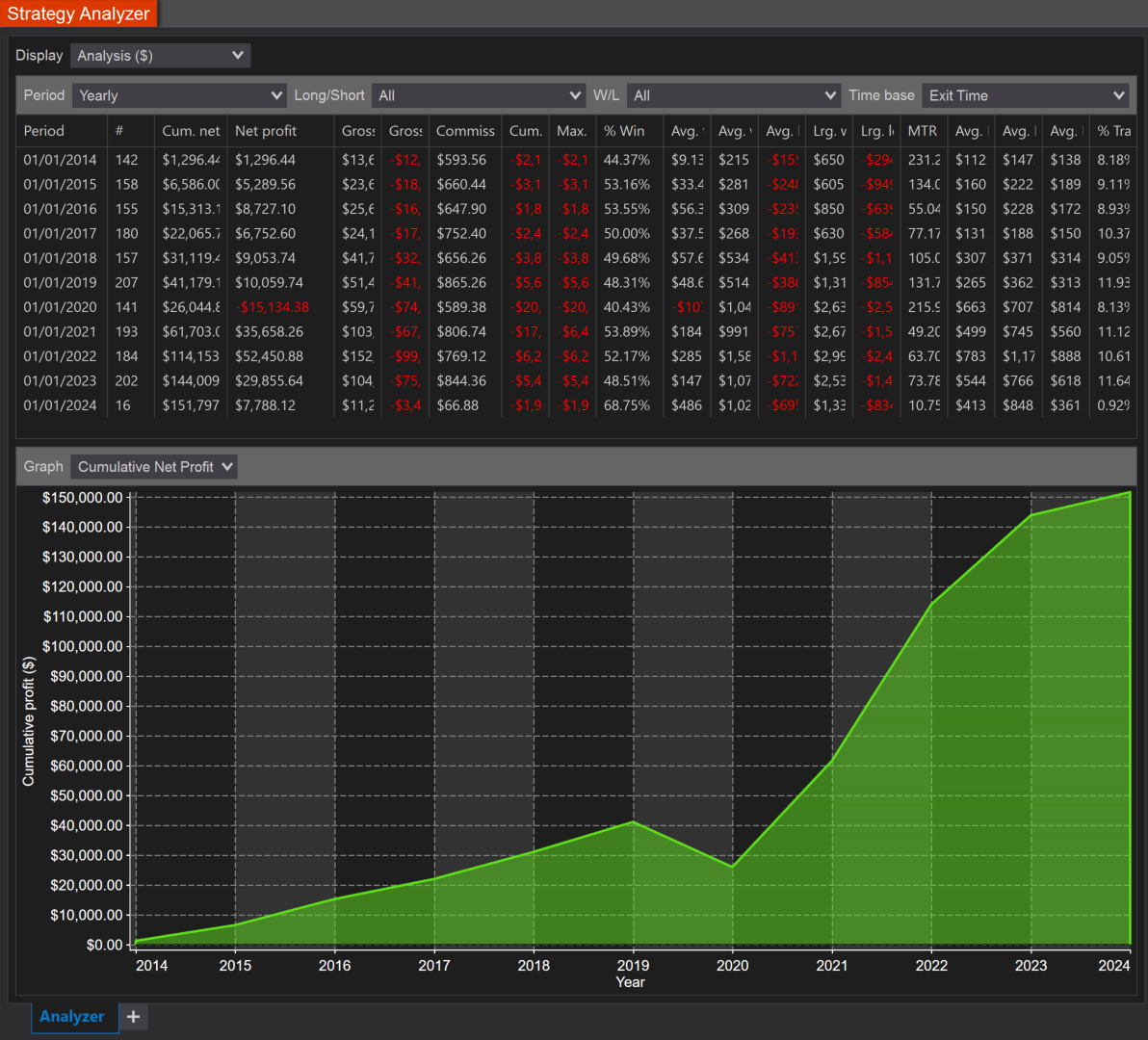This screenshot has width=1148, height=1040.
Task: Click the $100,000.00 y-axis label
Action: point(83,646)
